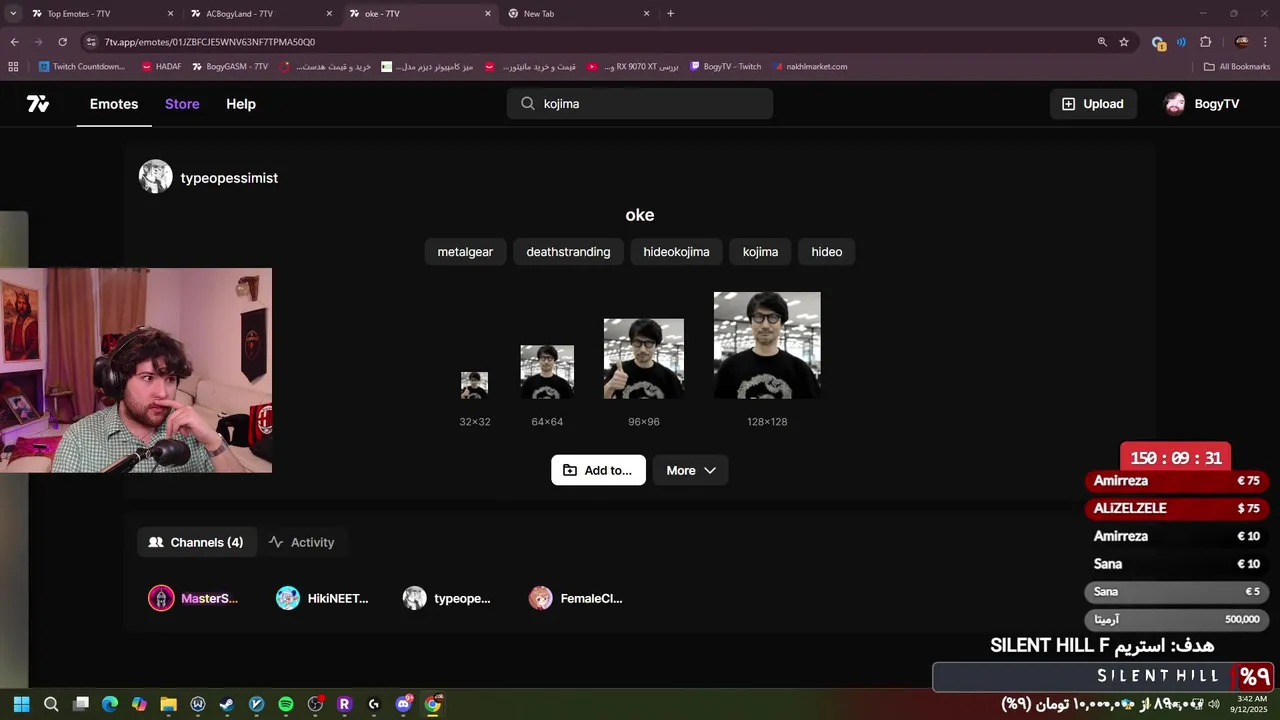
Task: Open the BogyTV - Twitch bookmark
Action: [x=725, y=67]
